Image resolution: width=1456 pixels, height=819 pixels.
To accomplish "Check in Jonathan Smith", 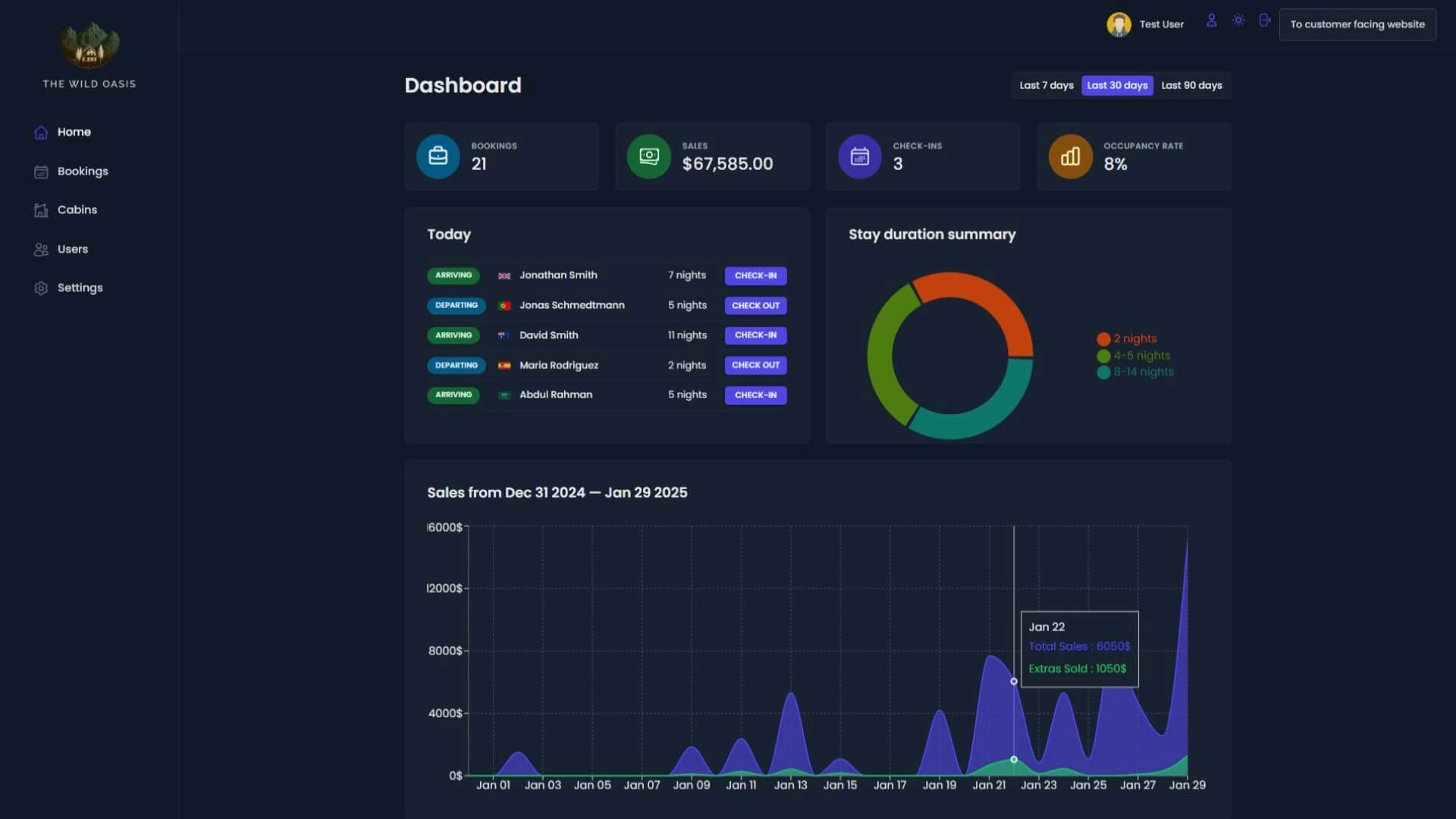I will pos(755,275).
